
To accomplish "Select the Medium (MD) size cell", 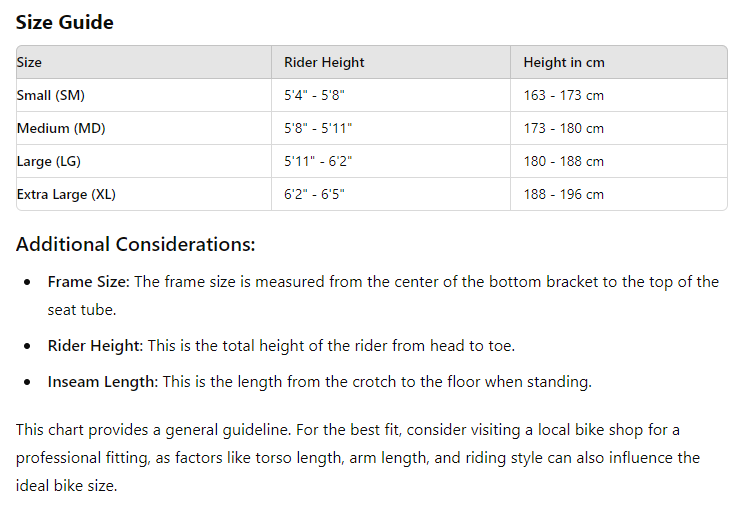I will 59,128.
